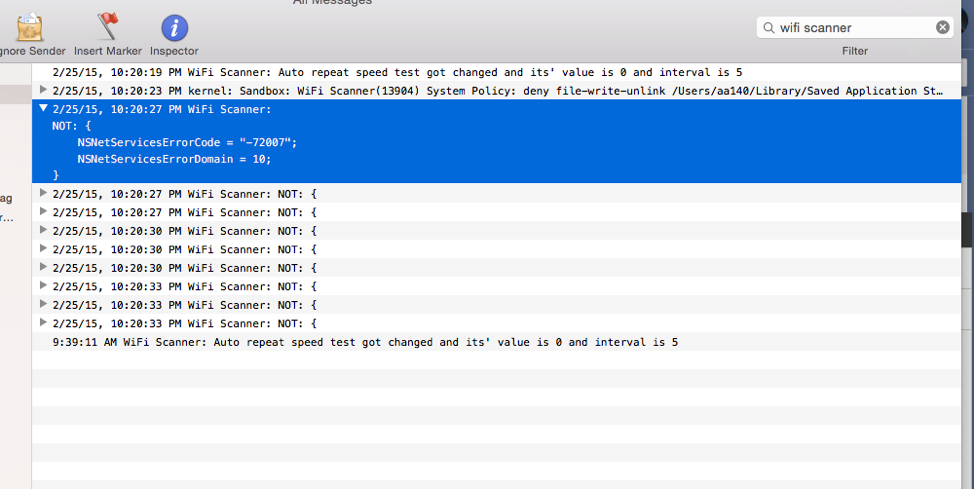This screenshot has height=489, width=974.
Task: Select the kernel Sandbox deny file-write-unlink message
Action: [x=496, y=91]
